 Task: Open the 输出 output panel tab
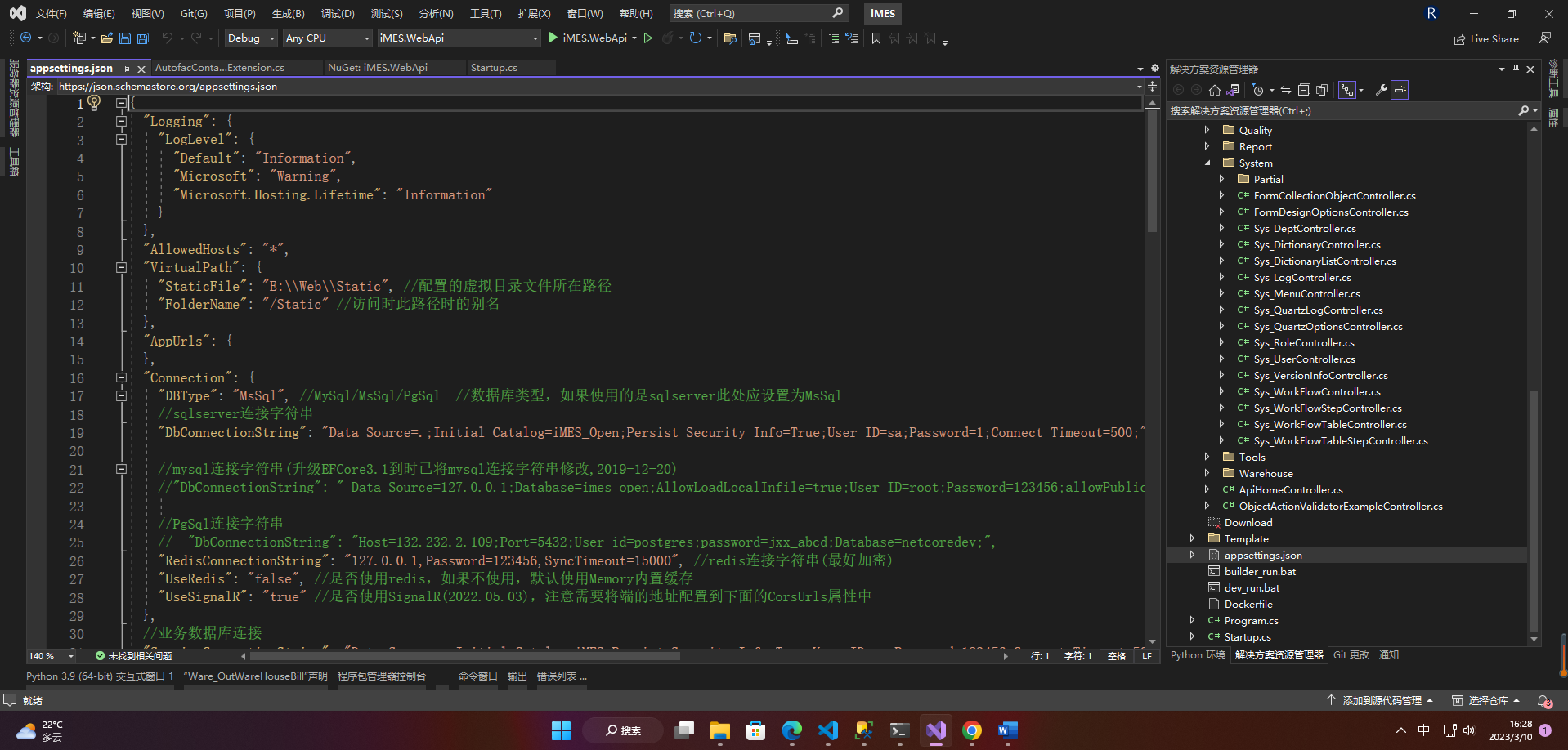point(517,676)
